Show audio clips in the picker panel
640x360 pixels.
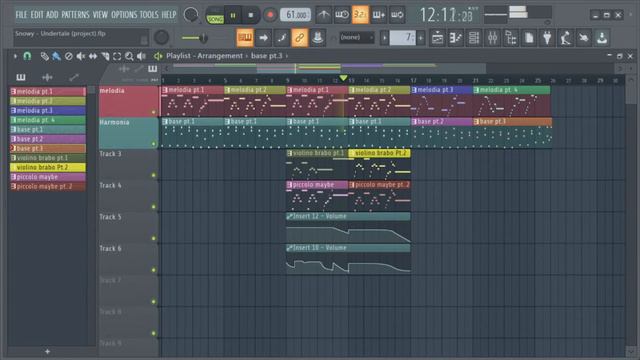click(x=47, y=77)
